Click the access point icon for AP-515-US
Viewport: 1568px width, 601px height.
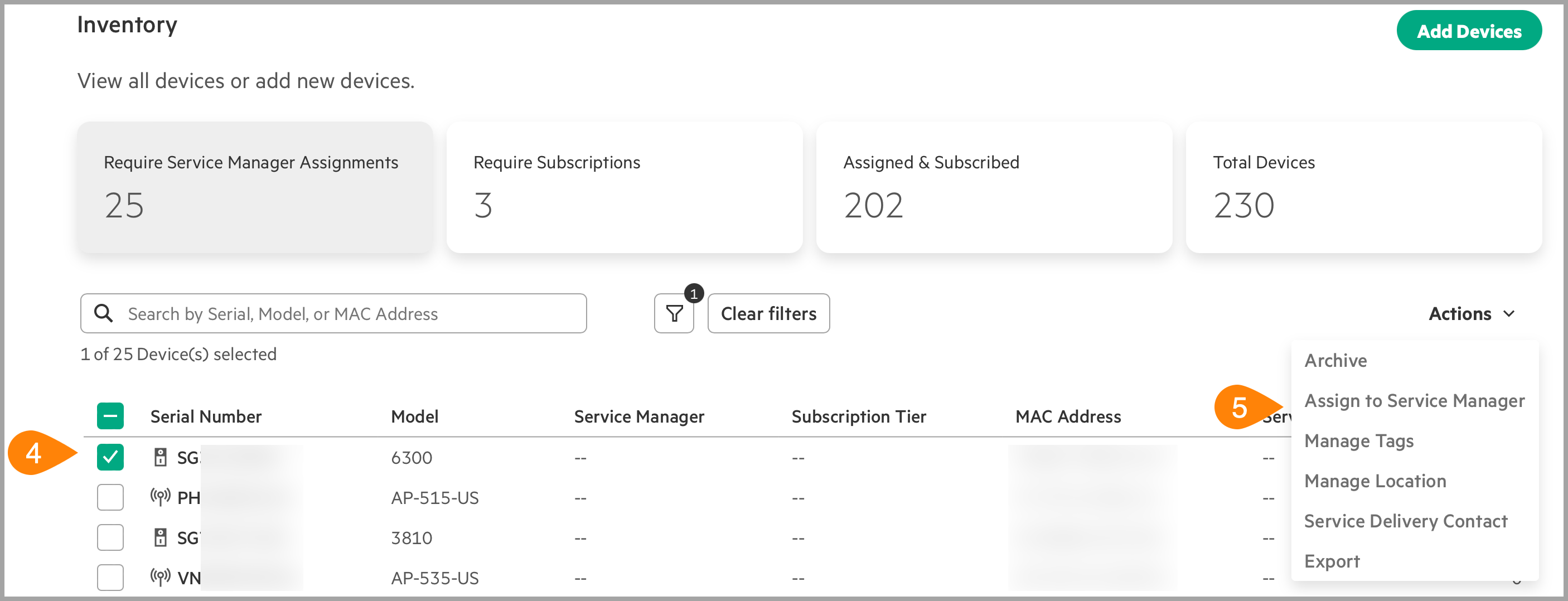point(160,497)
